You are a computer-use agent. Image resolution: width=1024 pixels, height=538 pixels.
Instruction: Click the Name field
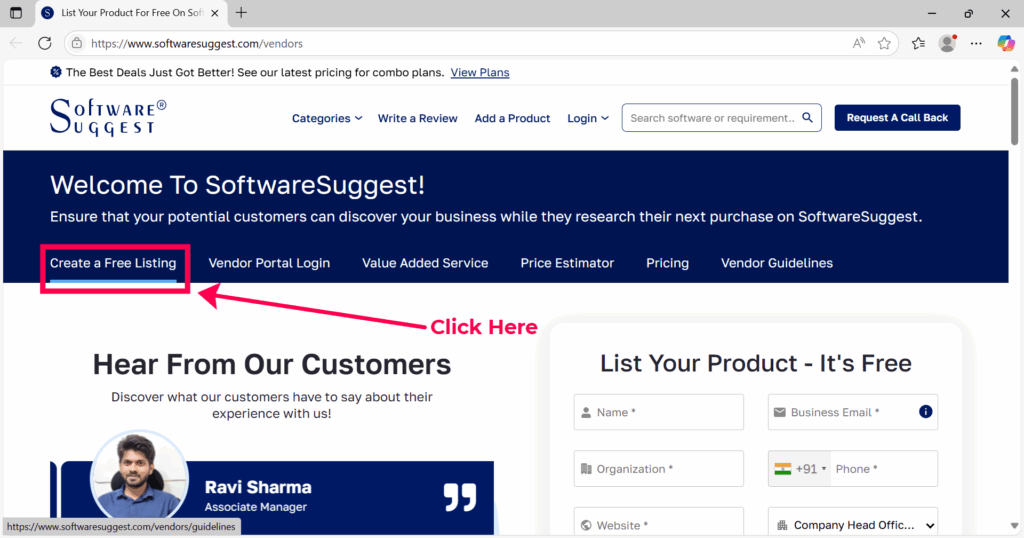658,412
